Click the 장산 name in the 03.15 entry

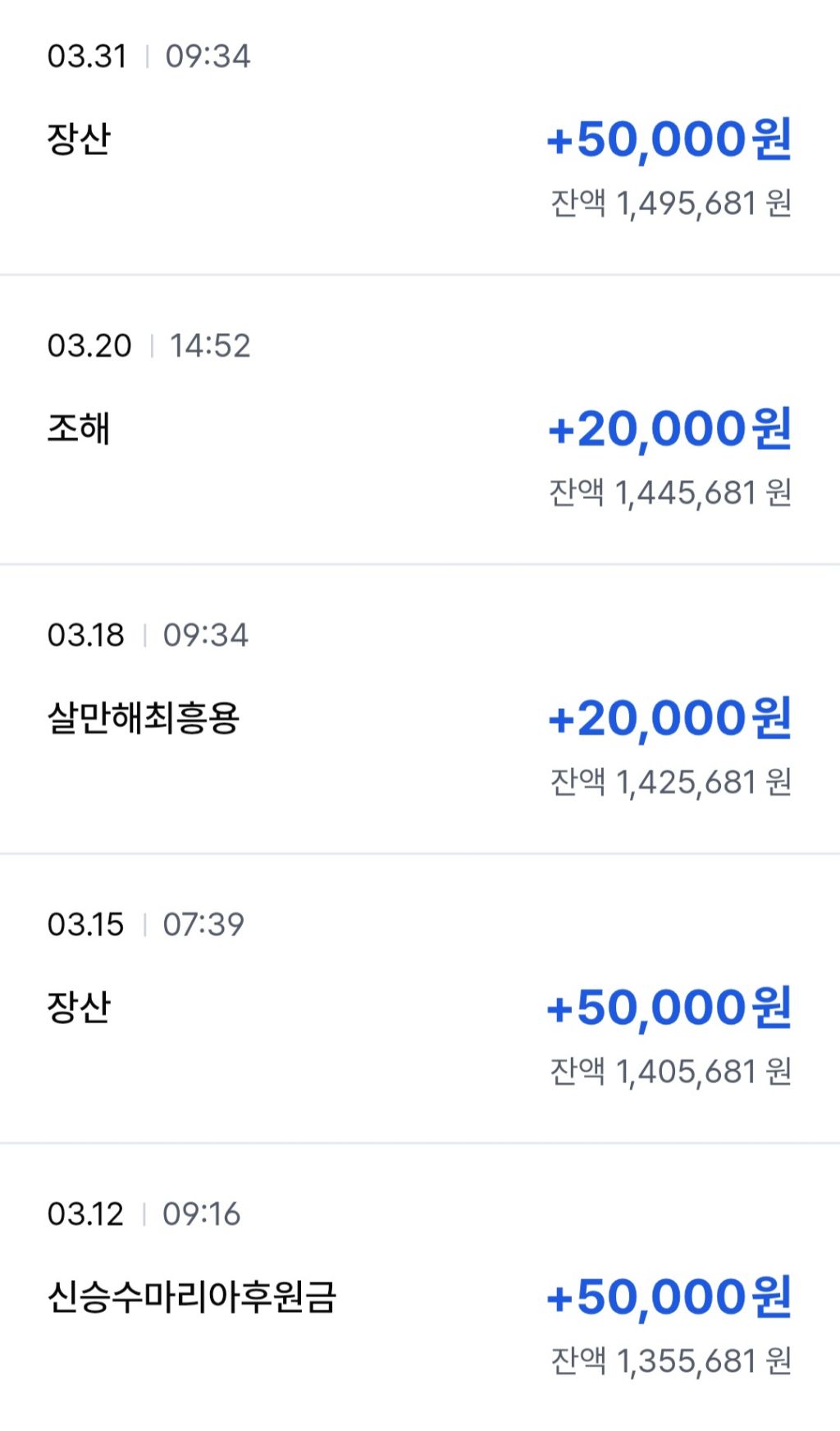coord(79,1007)
